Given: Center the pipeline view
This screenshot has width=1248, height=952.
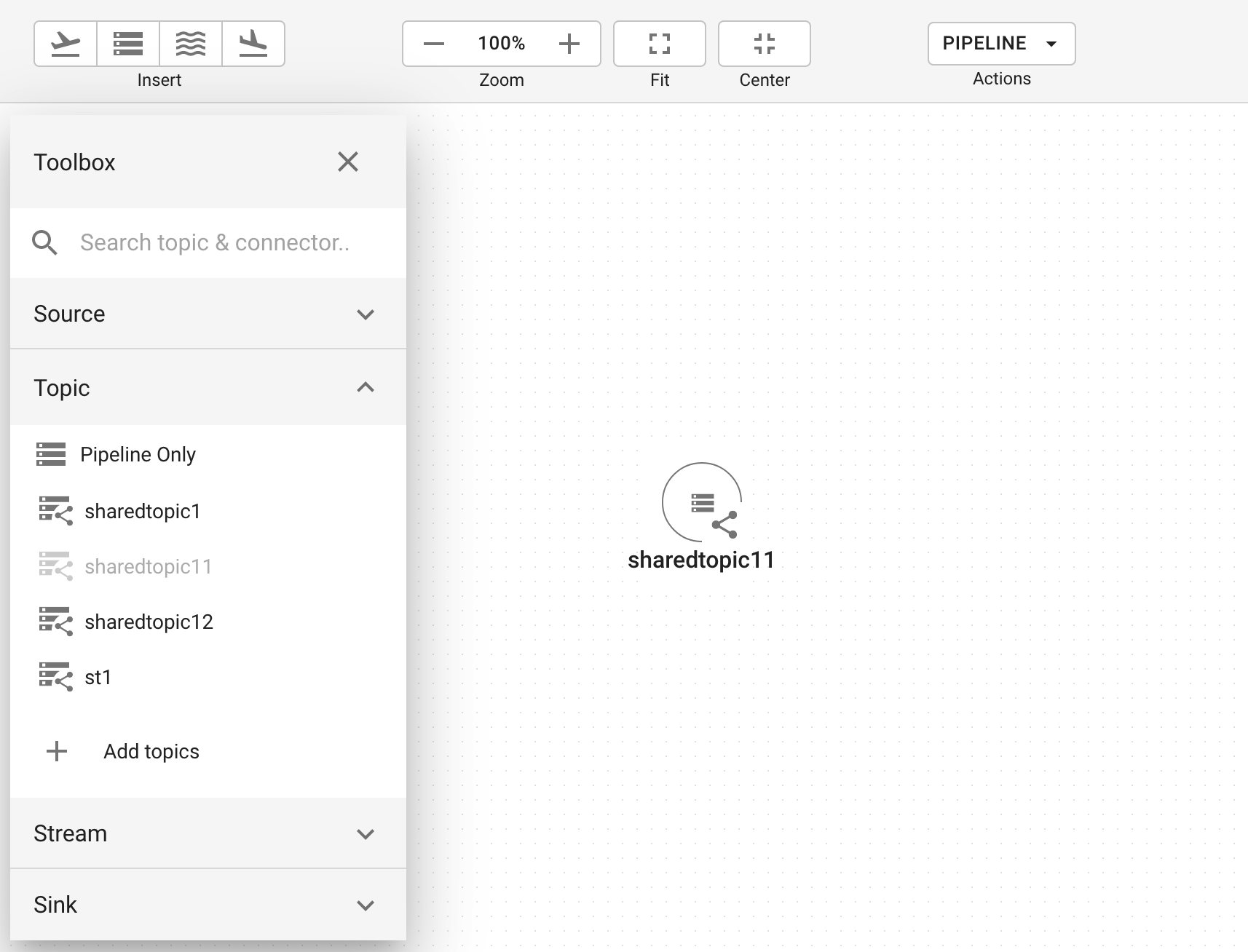Looking at the screenshot, I should (765, 44).
